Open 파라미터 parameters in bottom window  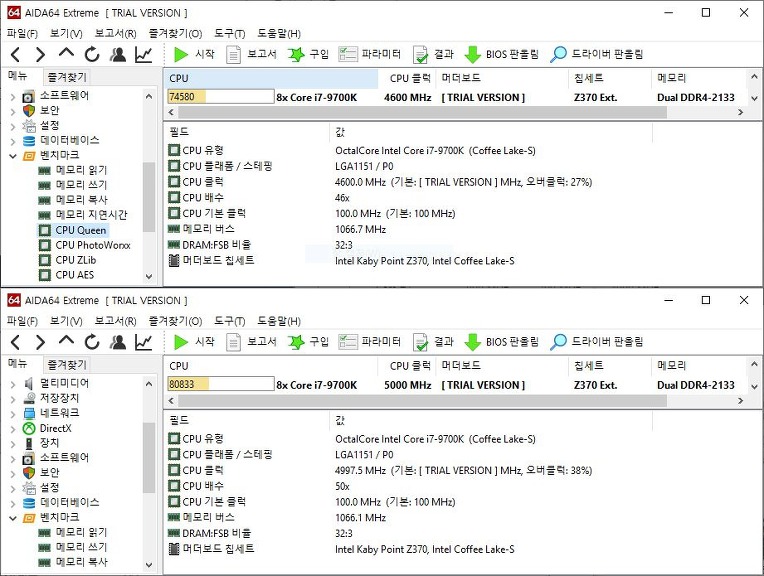point(370,342)
